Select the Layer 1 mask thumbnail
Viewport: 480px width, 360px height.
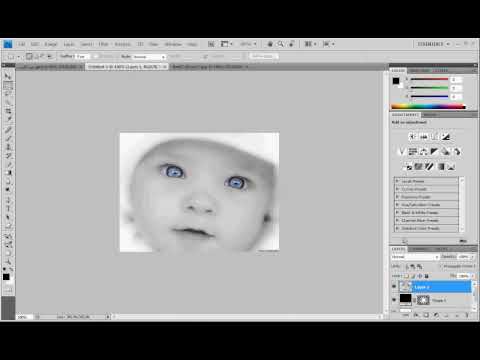[x=423, y=300]
